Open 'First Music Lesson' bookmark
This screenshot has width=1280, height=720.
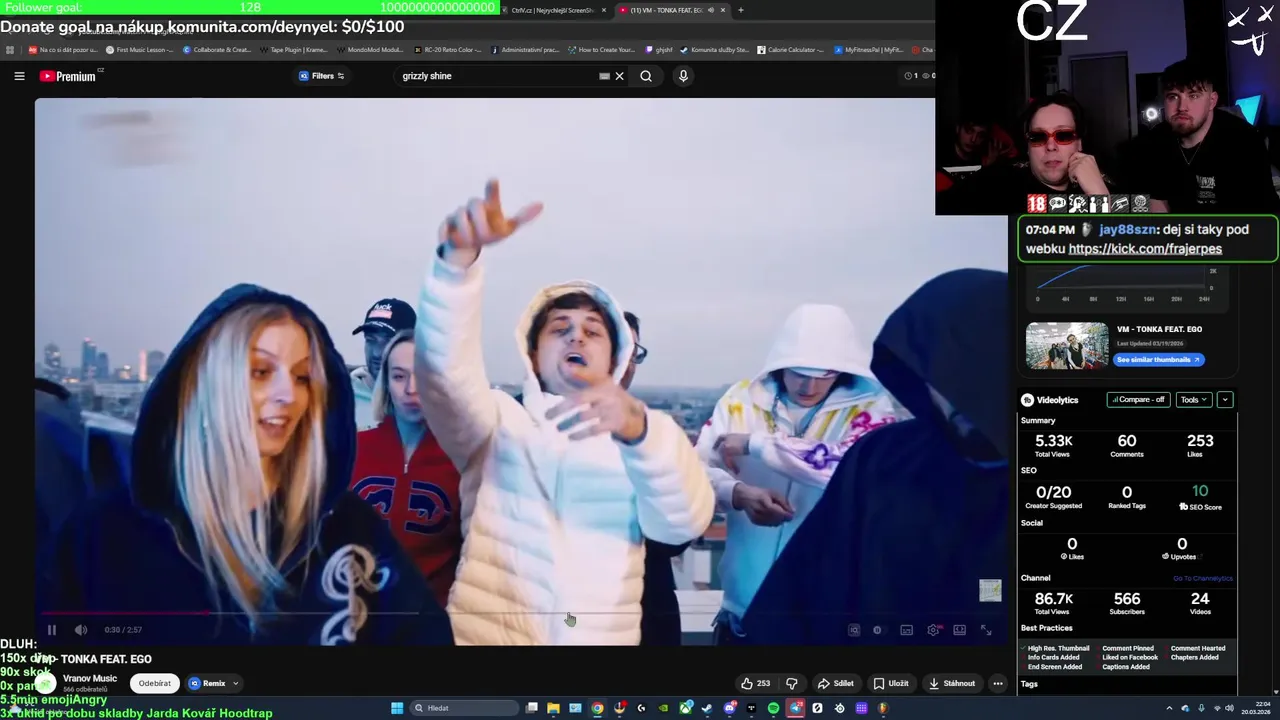[139, 49]
